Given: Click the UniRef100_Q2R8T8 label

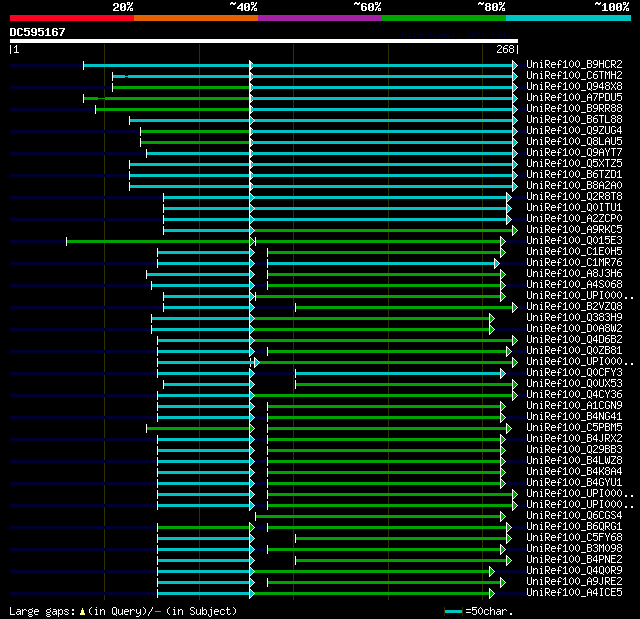Looking at the screenshot, I should (574, 197).
